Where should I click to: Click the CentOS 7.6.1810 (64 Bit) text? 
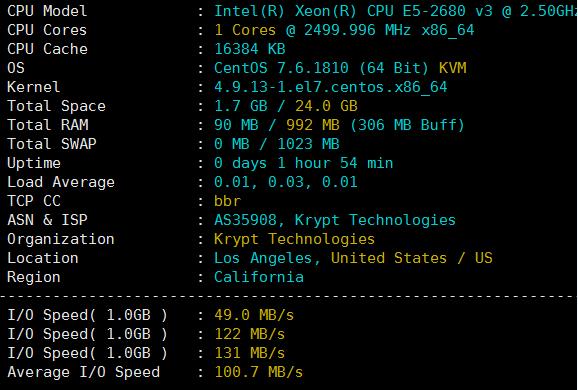321,68
